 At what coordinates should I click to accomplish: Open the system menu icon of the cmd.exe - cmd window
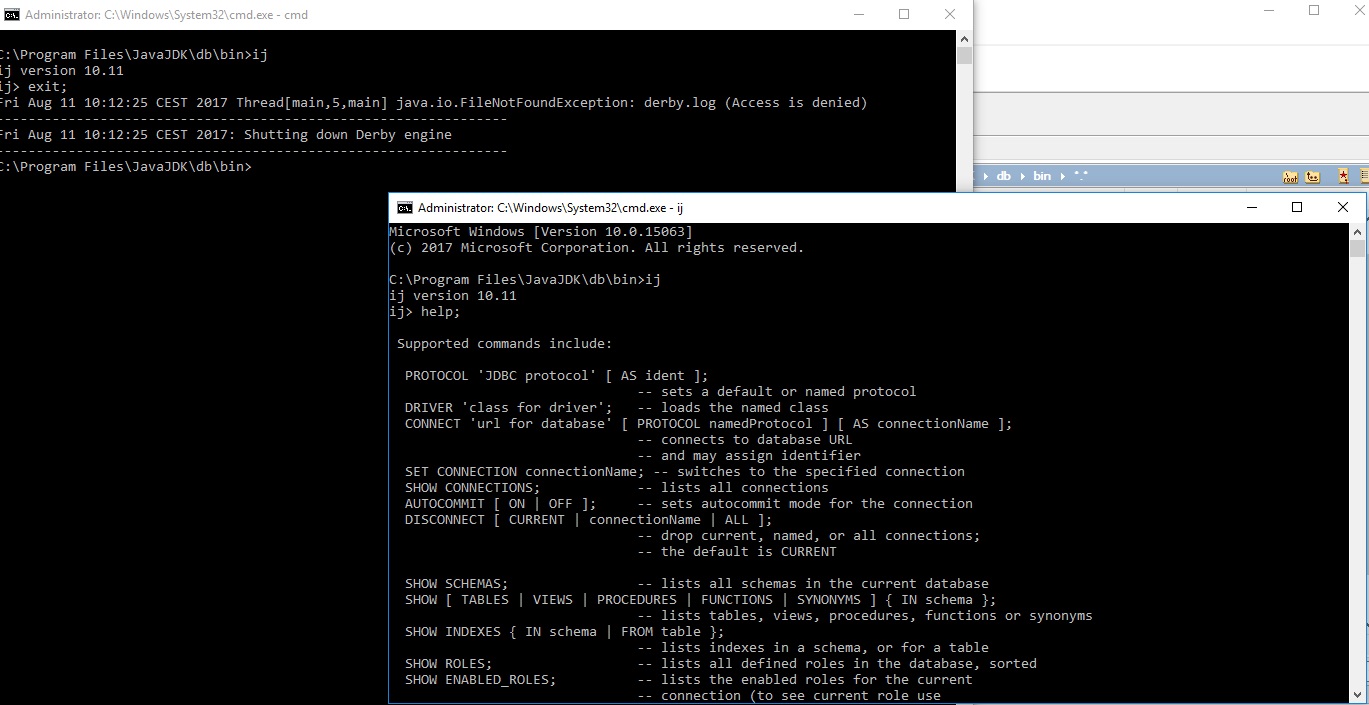click(x=10, y=15)
